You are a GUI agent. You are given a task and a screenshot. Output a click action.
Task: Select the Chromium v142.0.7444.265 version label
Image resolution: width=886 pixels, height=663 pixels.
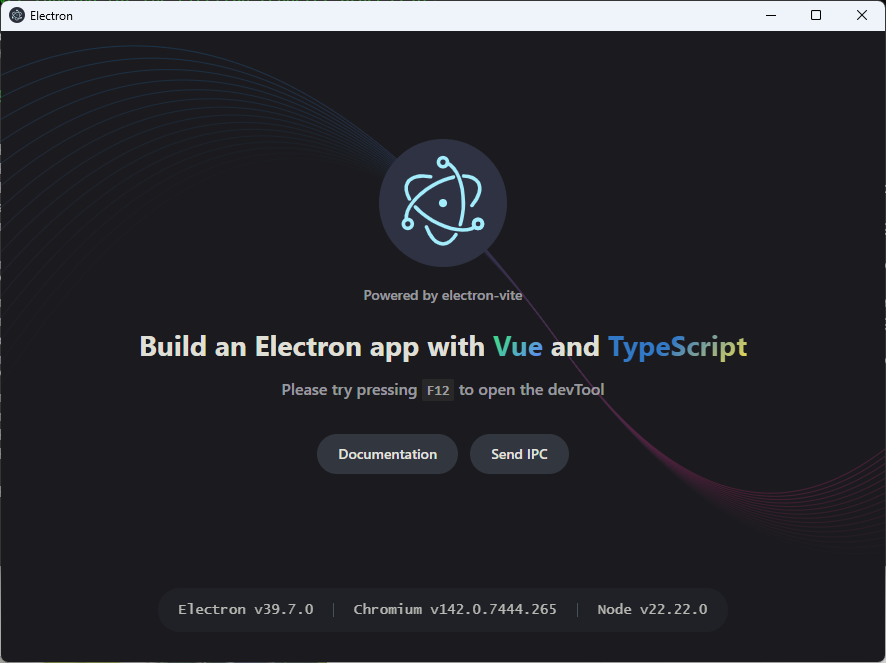coord(455,609)
